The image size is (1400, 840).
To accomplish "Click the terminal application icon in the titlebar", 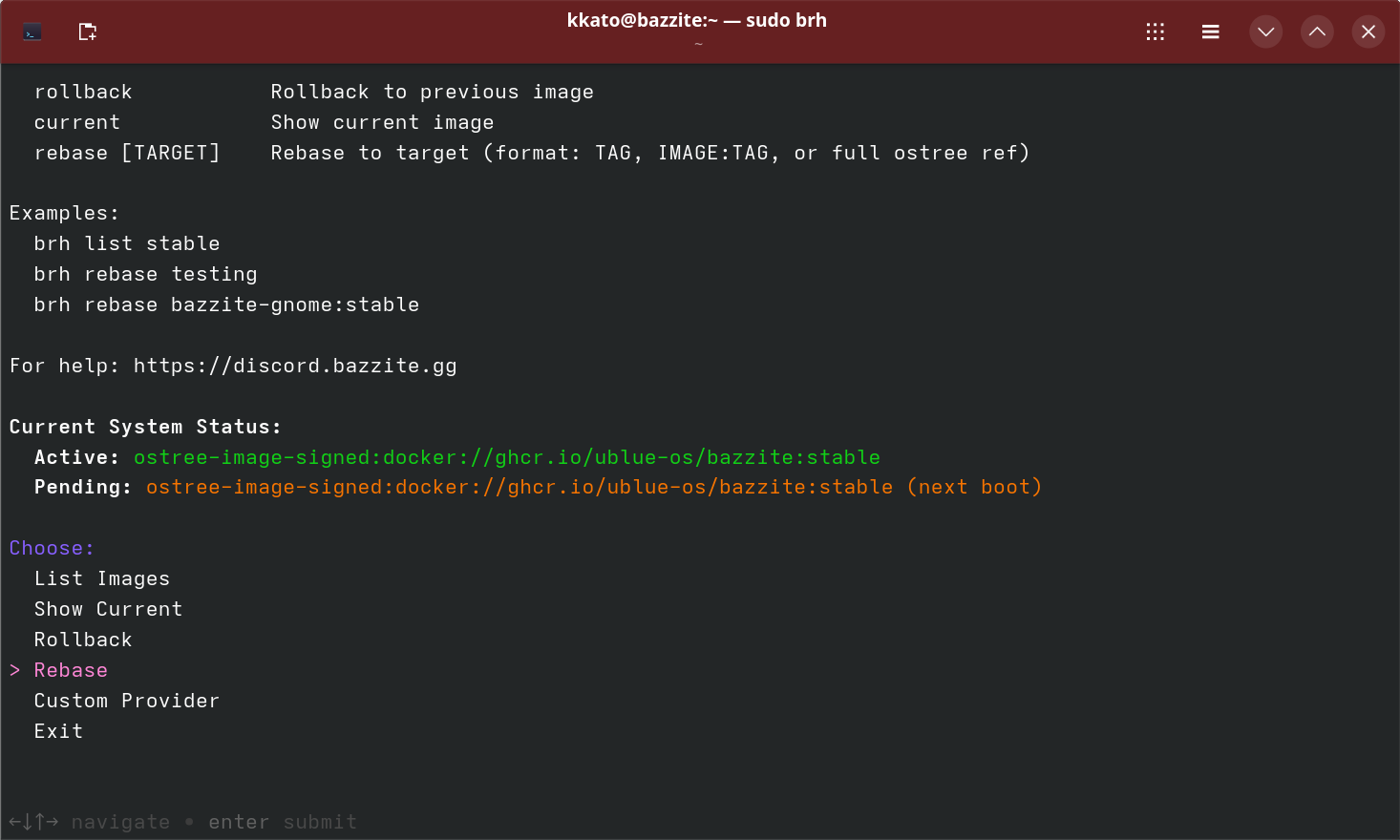I will pos(32,31).
